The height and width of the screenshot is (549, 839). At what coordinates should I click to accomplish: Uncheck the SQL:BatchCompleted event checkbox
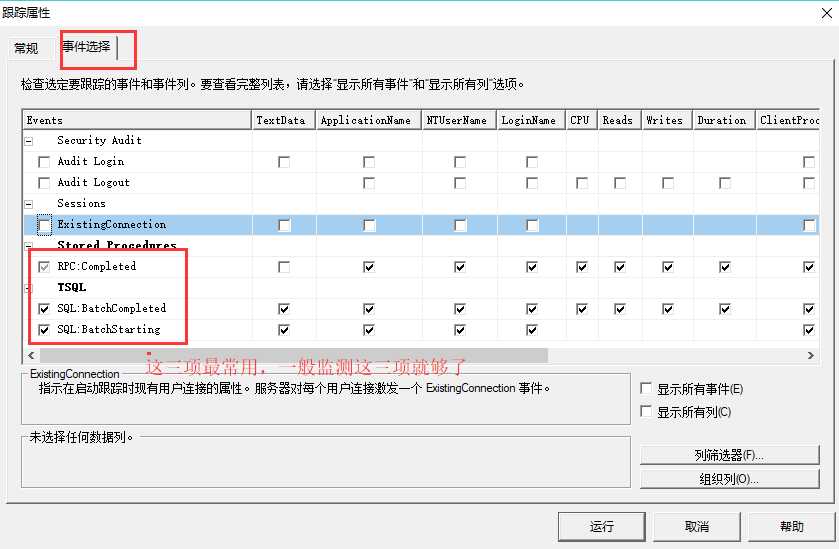click(x=44, y=309)
